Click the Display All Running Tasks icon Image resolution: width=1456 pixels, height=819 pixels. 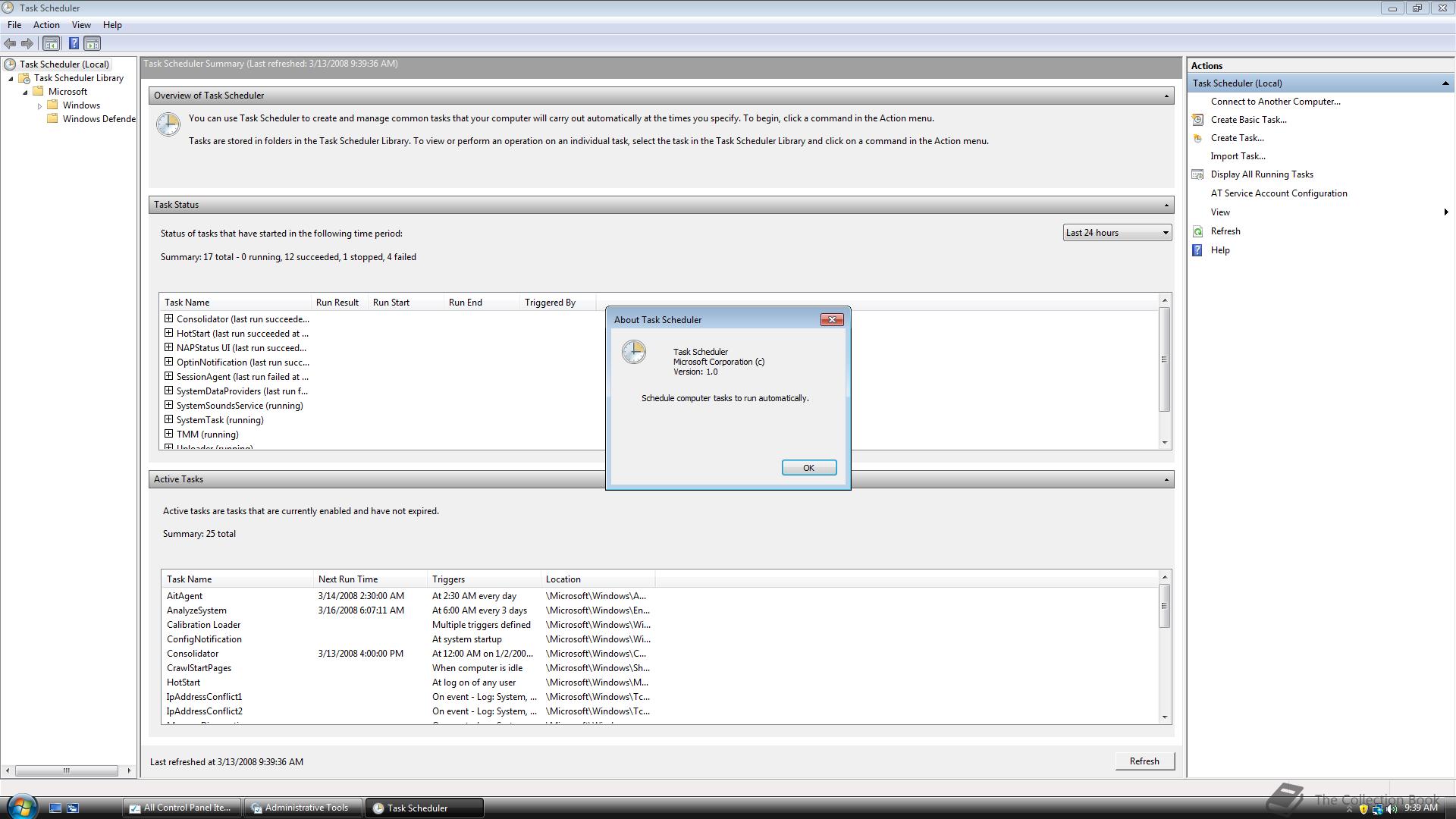(x=1198, y=174)
